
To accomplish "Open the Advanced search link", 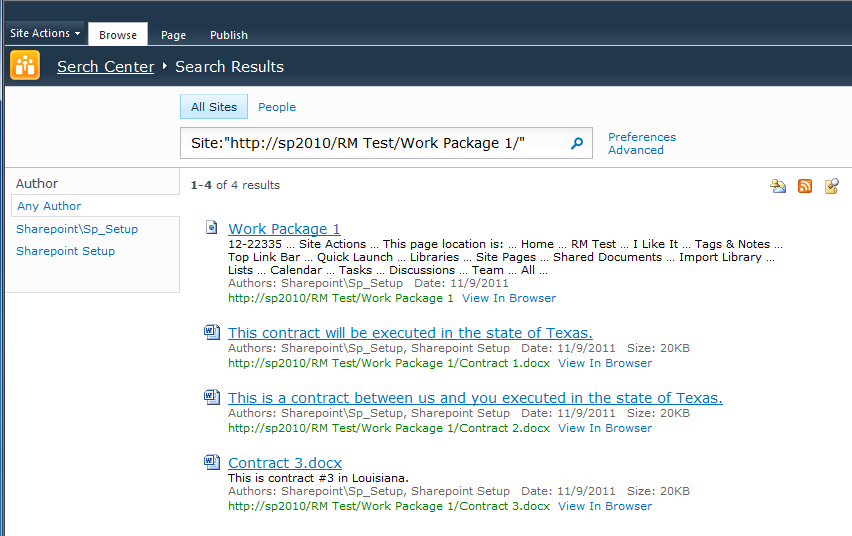I will 636,150.
